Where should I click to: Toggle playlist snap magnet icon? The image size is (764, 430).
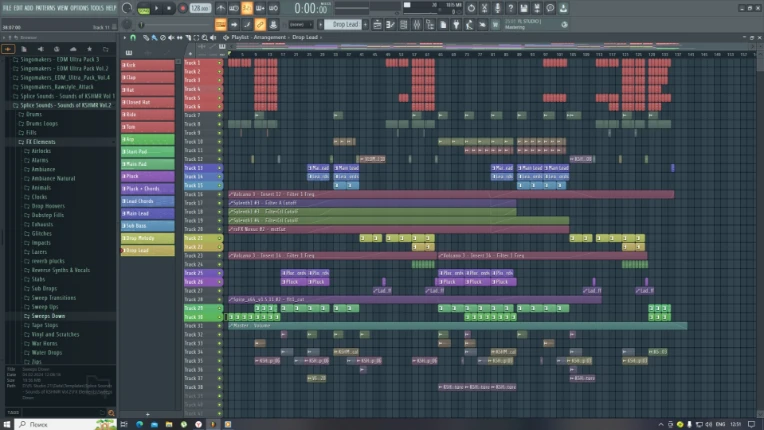point(133,37)
